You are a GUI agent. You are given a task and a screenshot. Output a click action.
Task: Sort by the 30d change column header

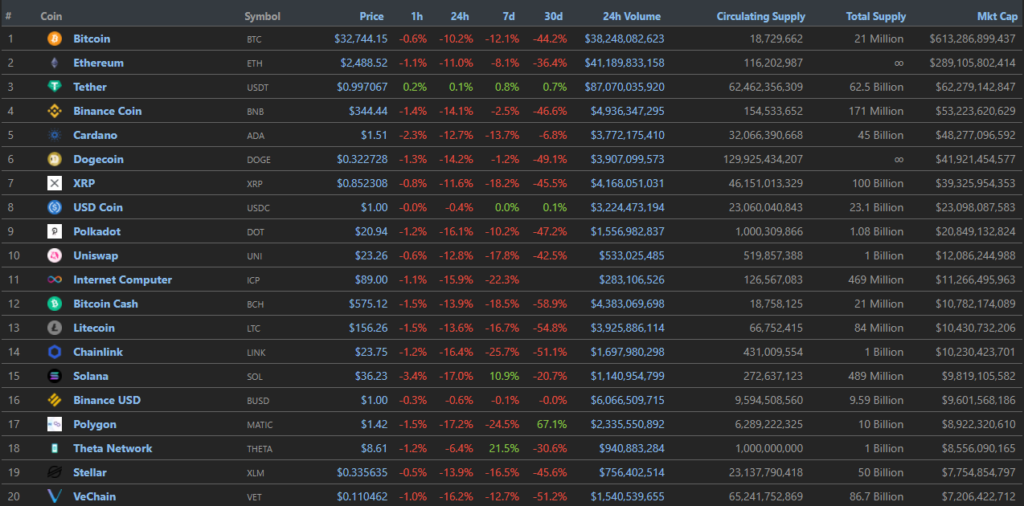pos(552,16)
